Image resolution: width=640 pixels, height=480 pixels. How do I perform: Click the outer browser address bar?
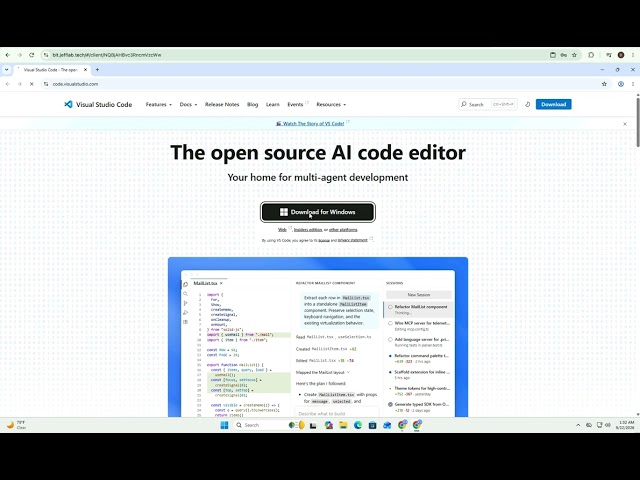click(294, 55)
